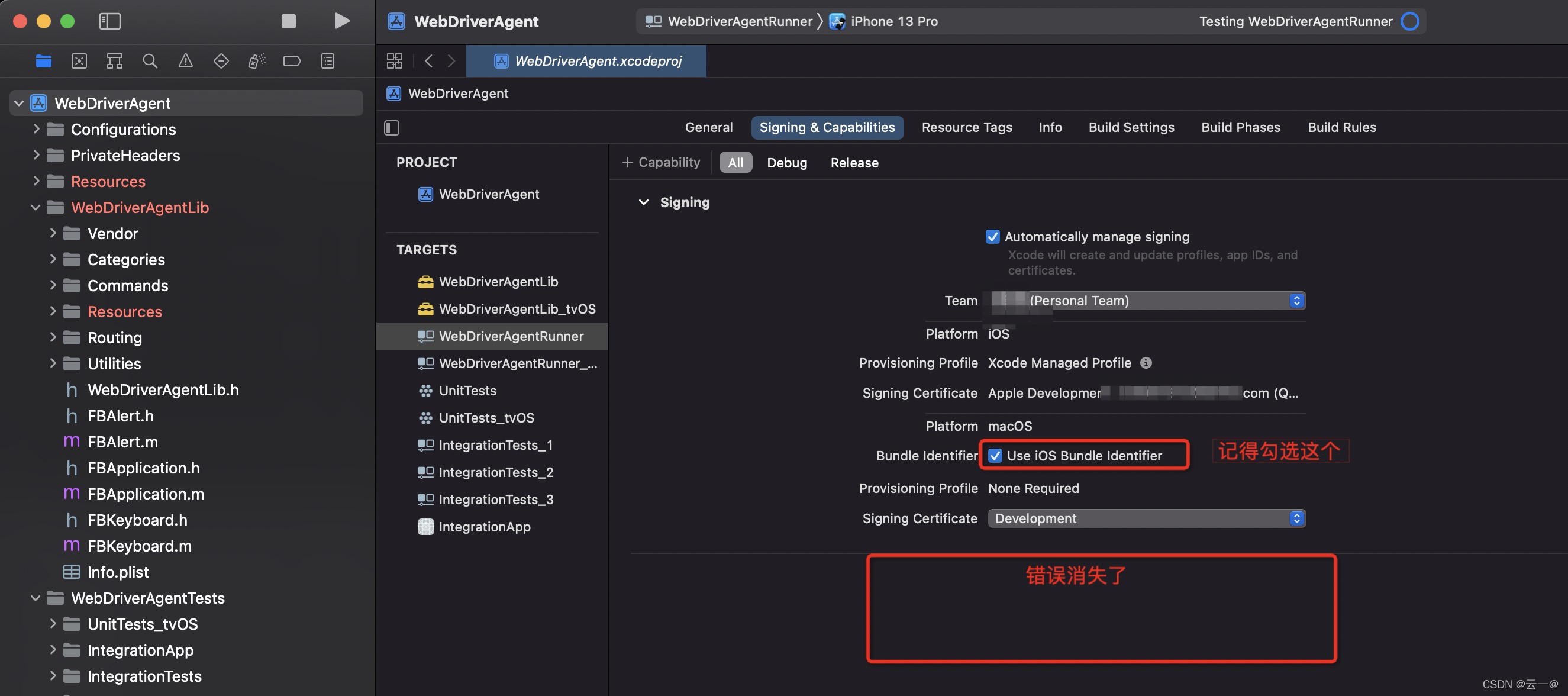
Task: Open the Breakpoint navigator icon
Action: pyautogui.click(x=292, y=61)
